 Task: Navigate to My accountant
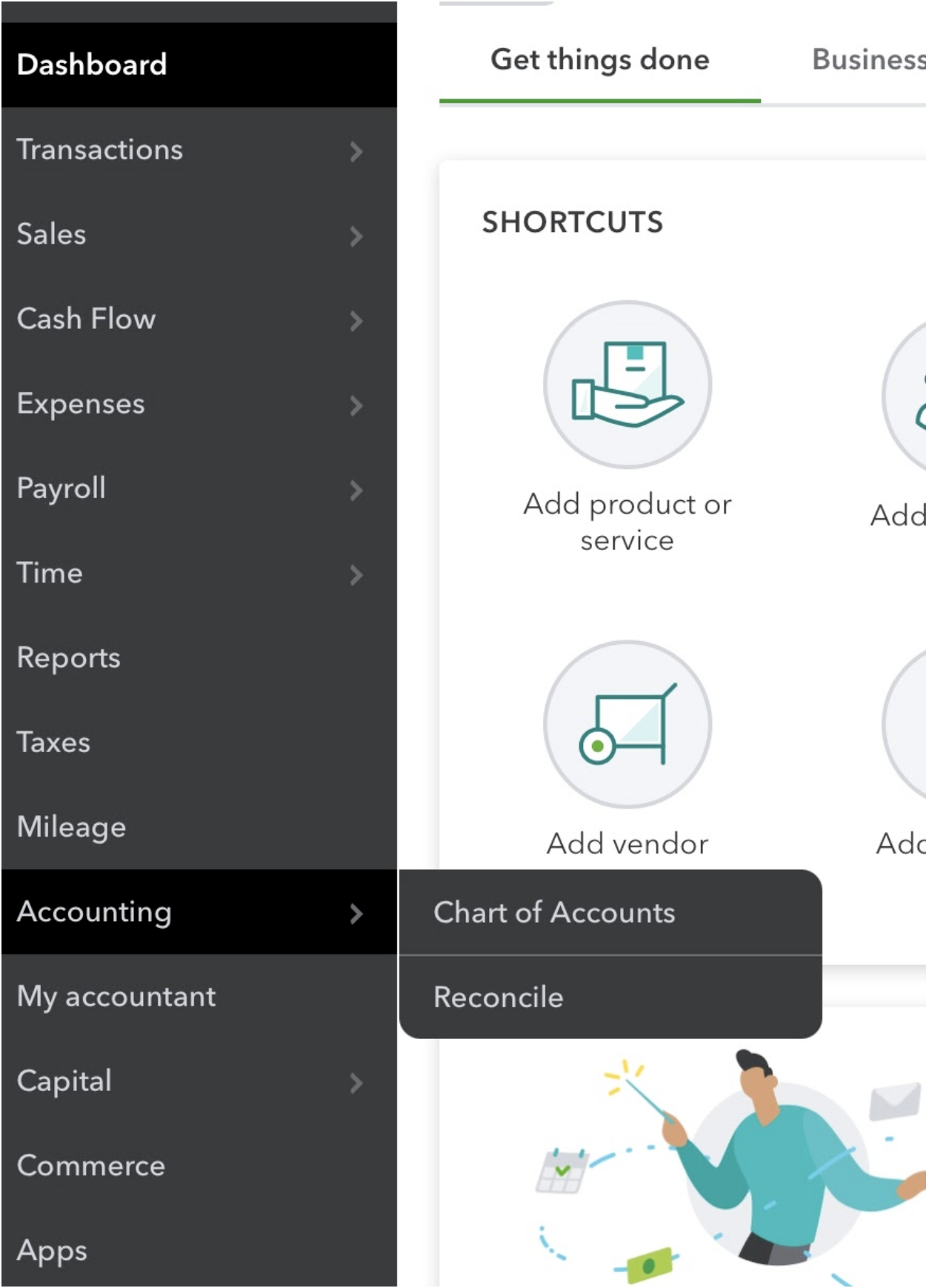click(116, 997)
